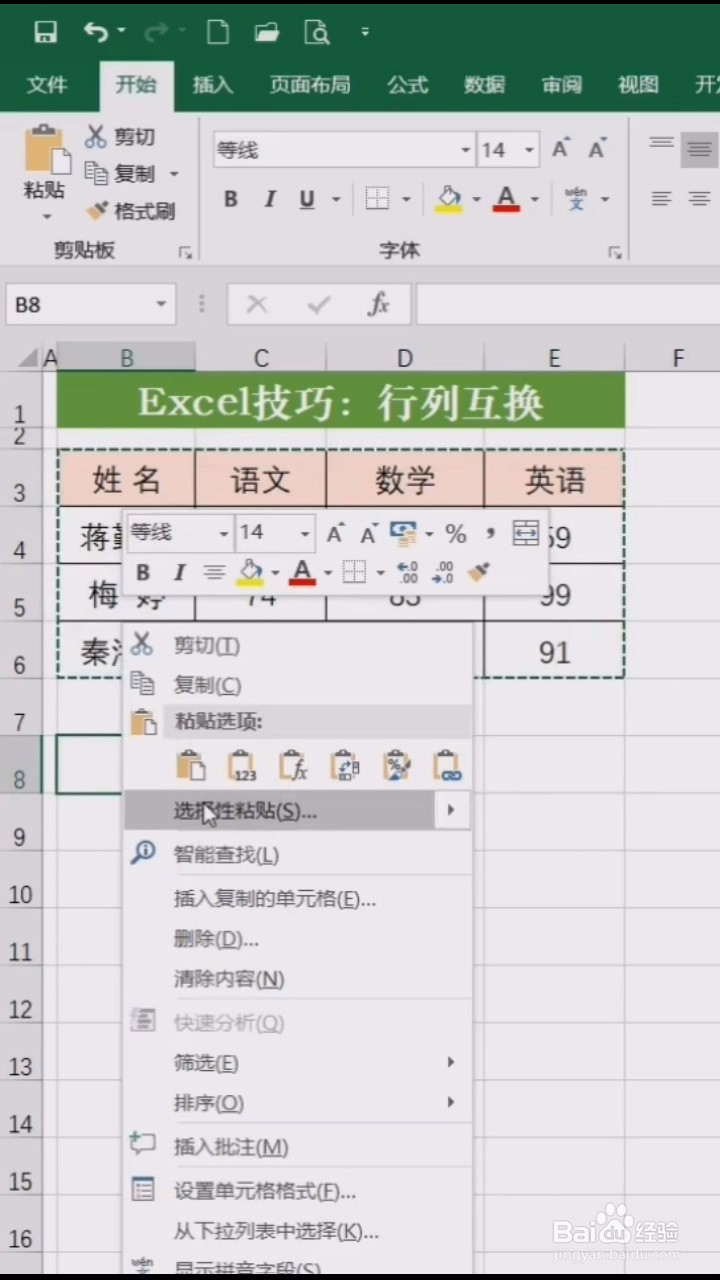The height and width of the screenshot is (1280, 720).
Task: Choose 删除(D) from the context menu
Action: click(297, 939)
